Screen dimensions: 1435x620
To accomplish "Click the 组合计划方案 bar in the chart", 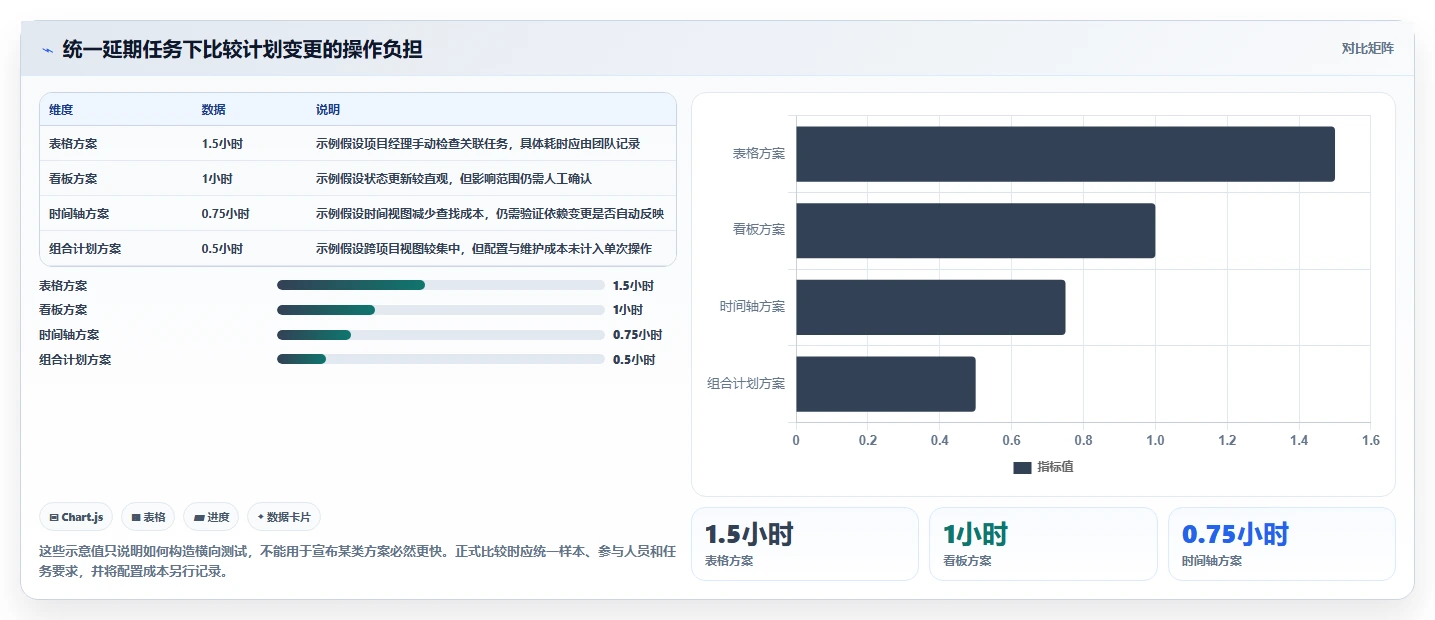I will point(885,384).
